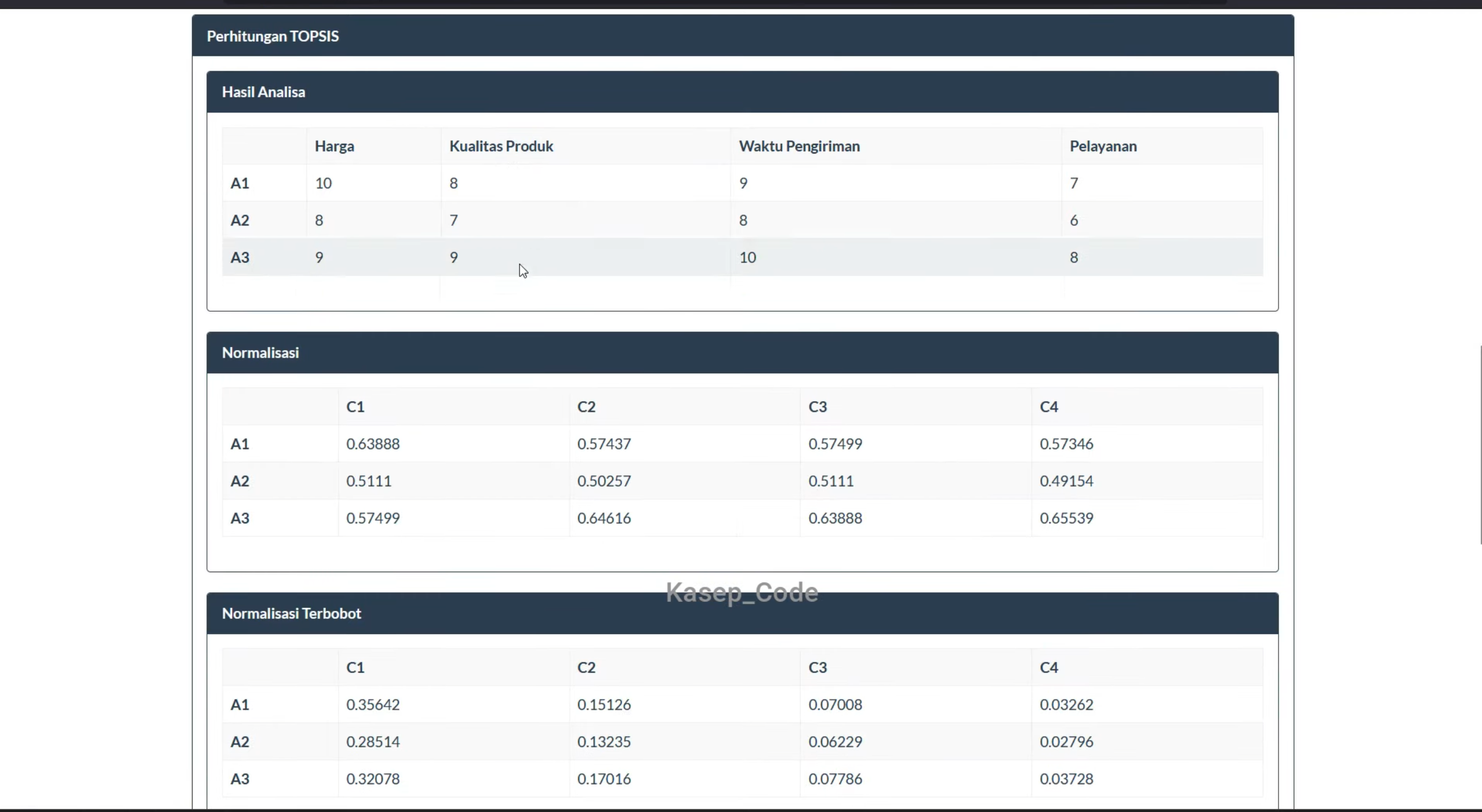Click the weighted value 0.07008
The width and height of the screenshot is (1482, 812).
pyautogui.click(x=835, y=705)
